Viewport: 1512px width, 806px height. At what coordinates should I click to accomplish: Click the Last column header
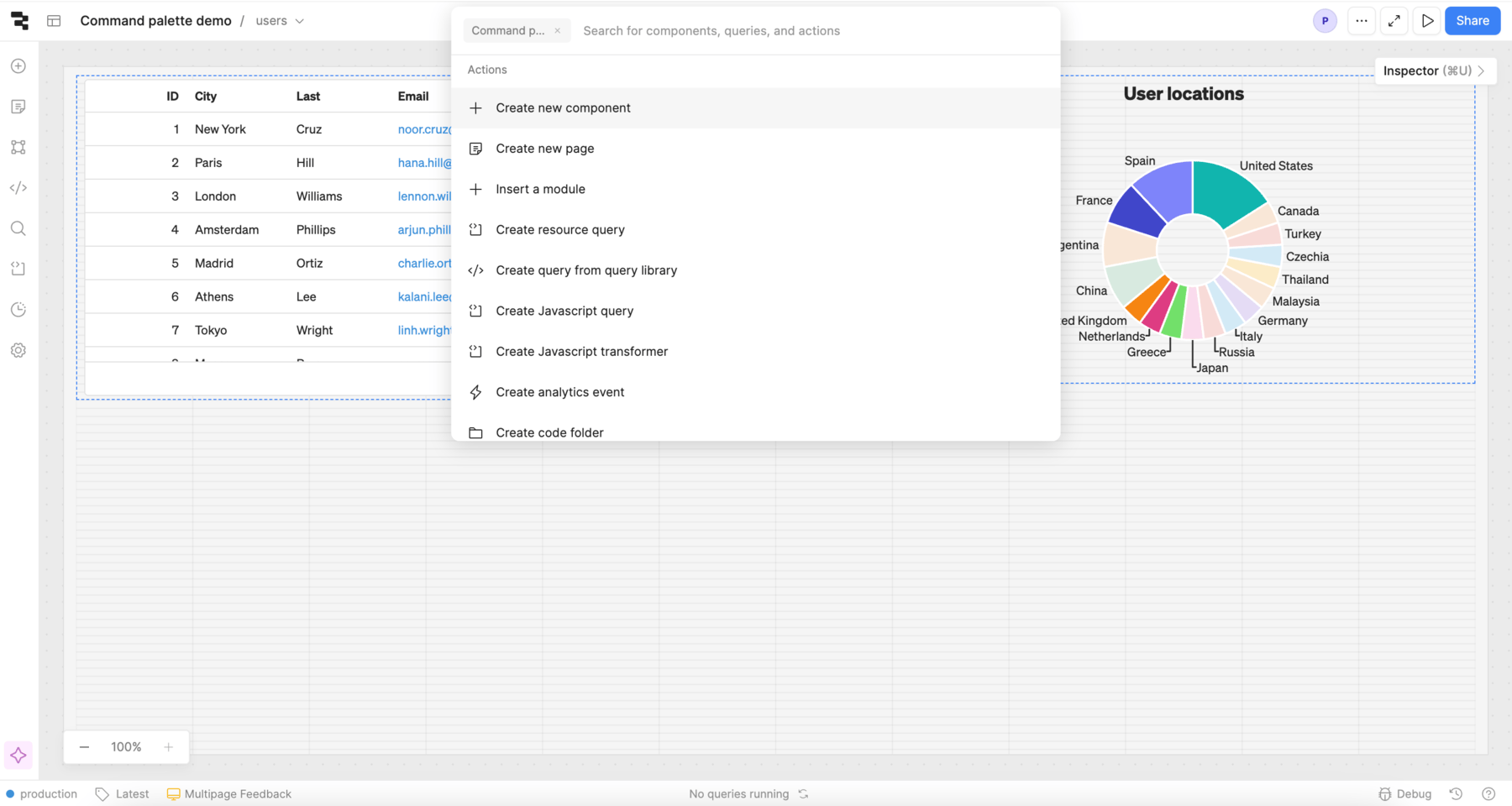pyautogui.click(x=307, y=97)
